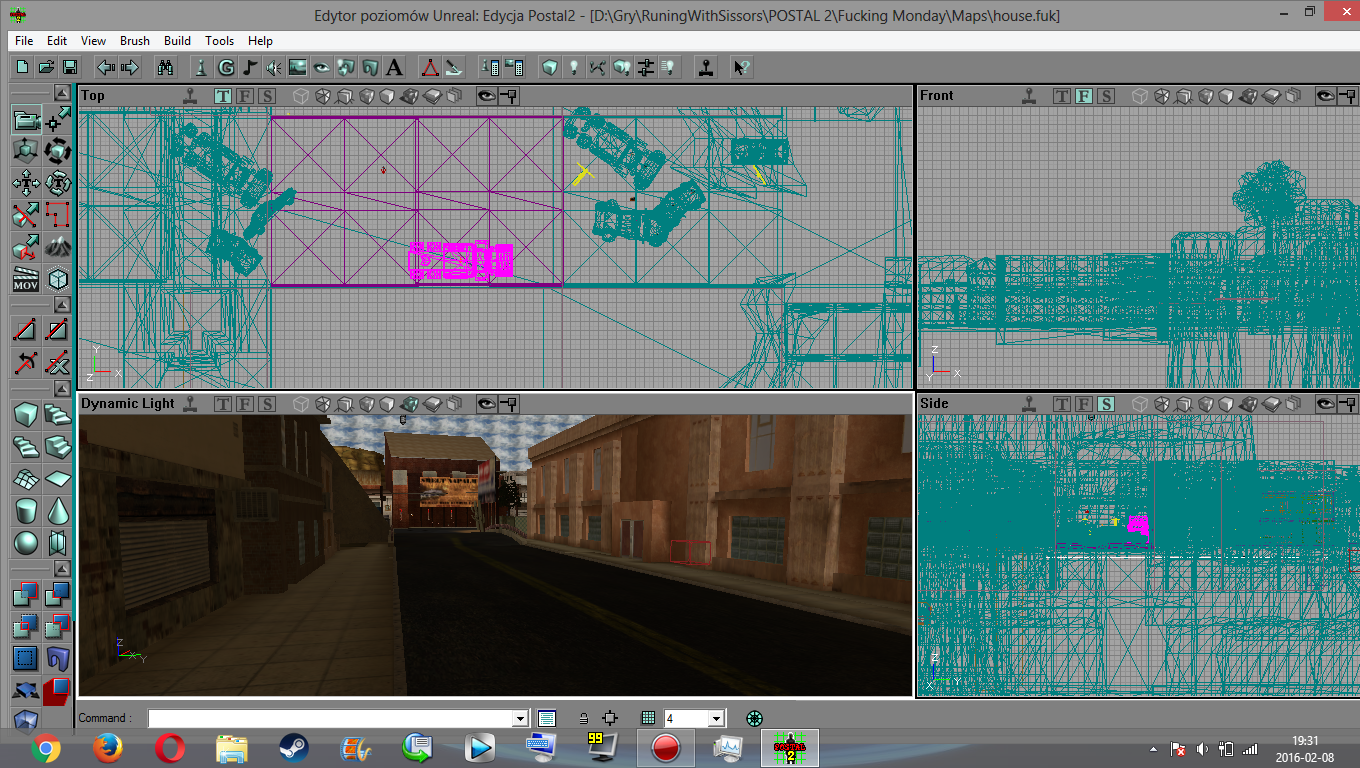Choose the Cube brush builder
Screen dimensions: 1360x768
click(26, 414)
